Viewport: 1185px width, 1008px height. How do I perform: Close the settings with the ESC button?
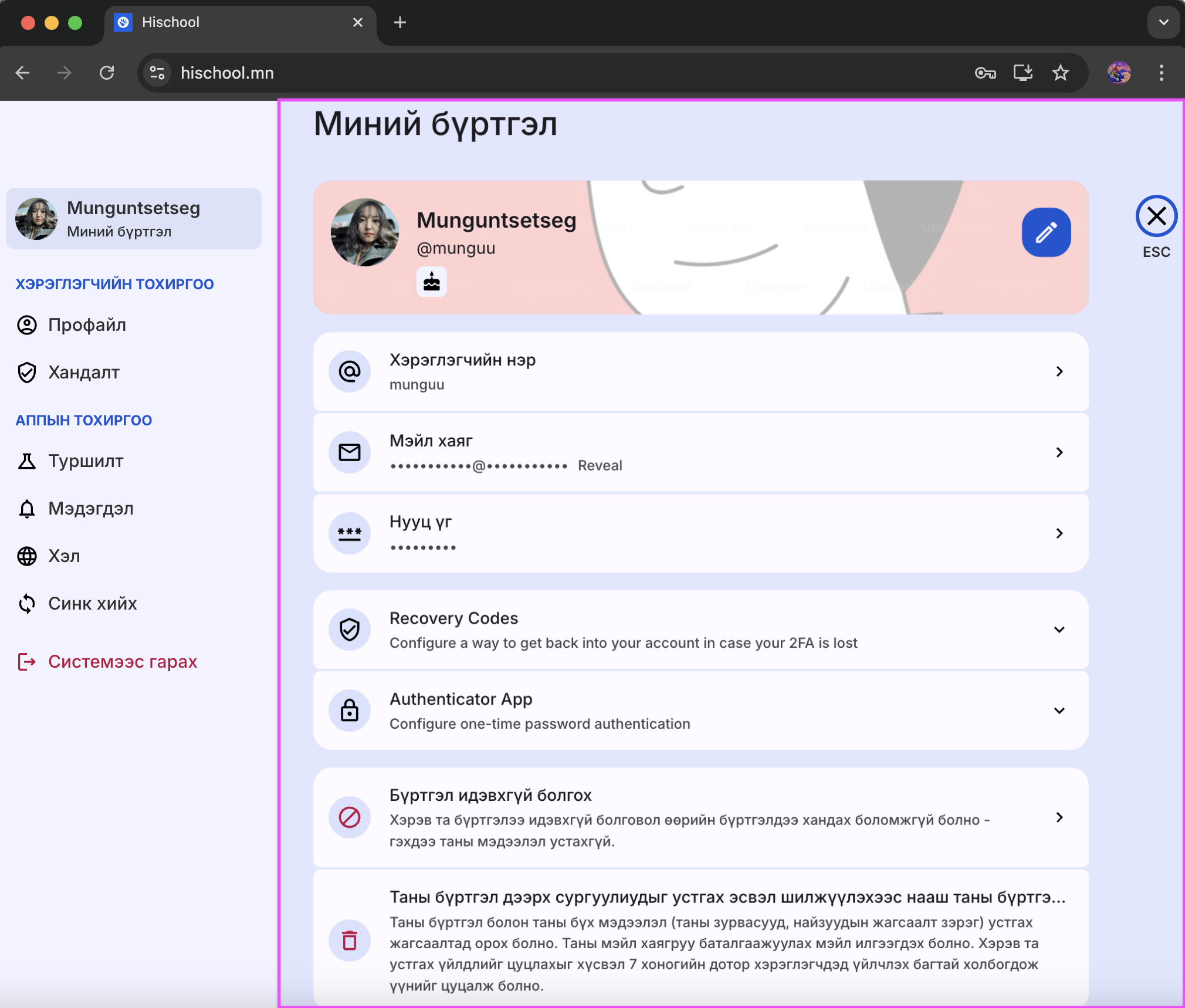click(x=1156, y=217)
